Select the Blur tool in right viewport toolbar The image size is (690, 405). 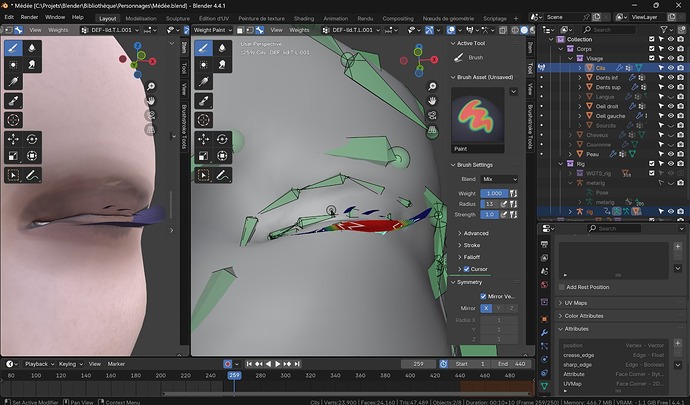click(x=222, y=48)
